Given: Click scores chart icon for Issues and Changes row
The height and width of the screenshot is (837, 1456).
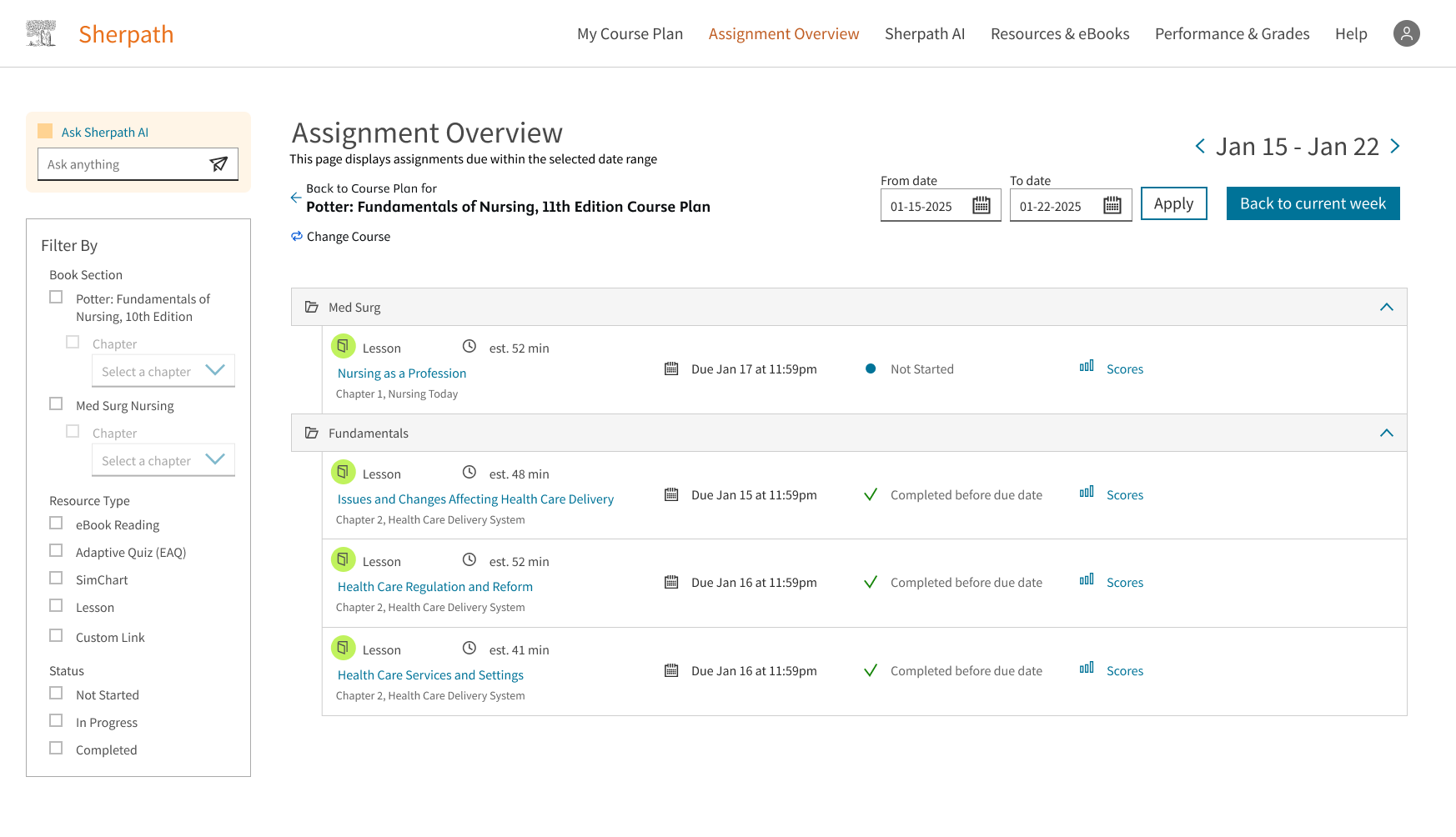Looking at the screenshot, I should pyautogui.click(x=1087, y=492).
